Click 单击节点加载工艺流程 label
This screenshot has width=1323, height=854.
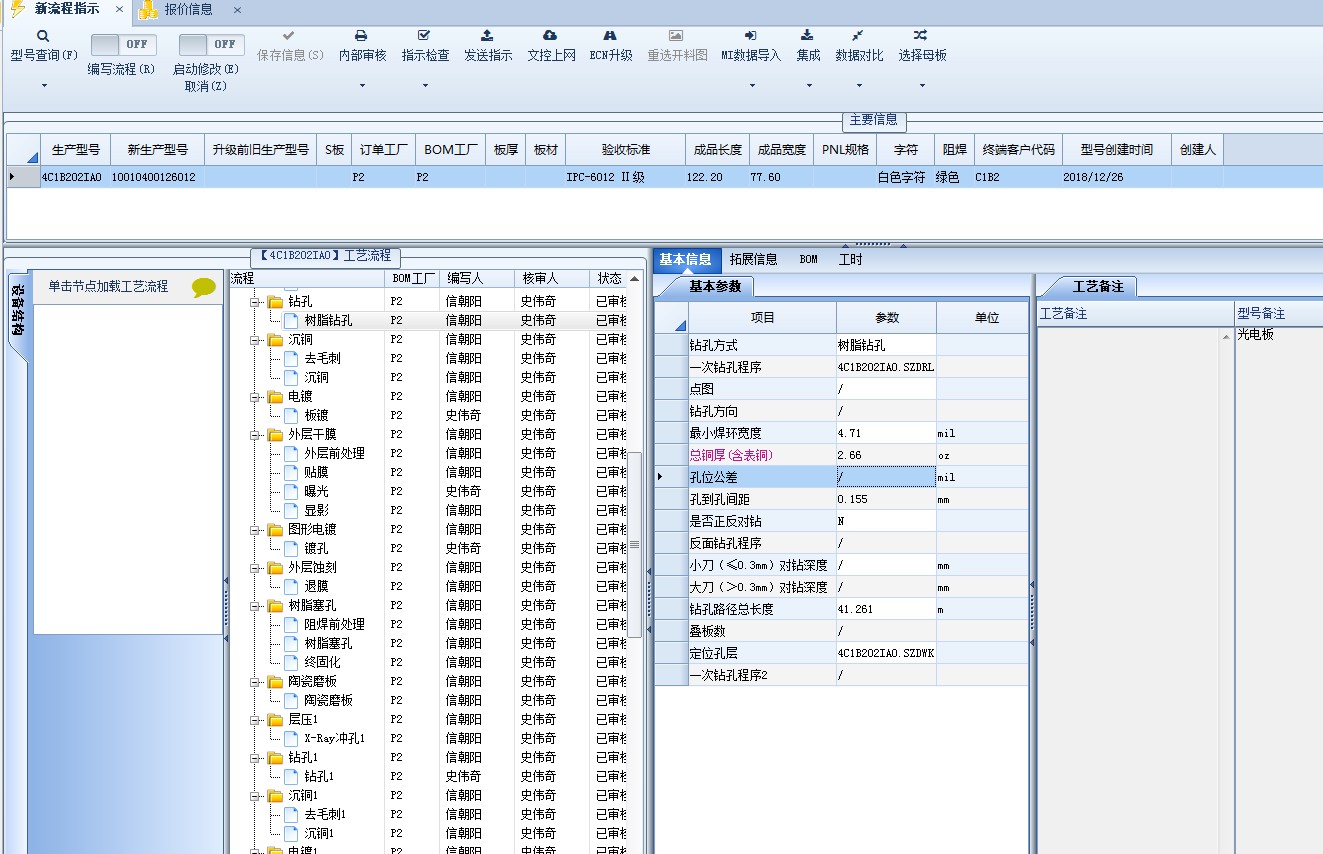(108, 287)
